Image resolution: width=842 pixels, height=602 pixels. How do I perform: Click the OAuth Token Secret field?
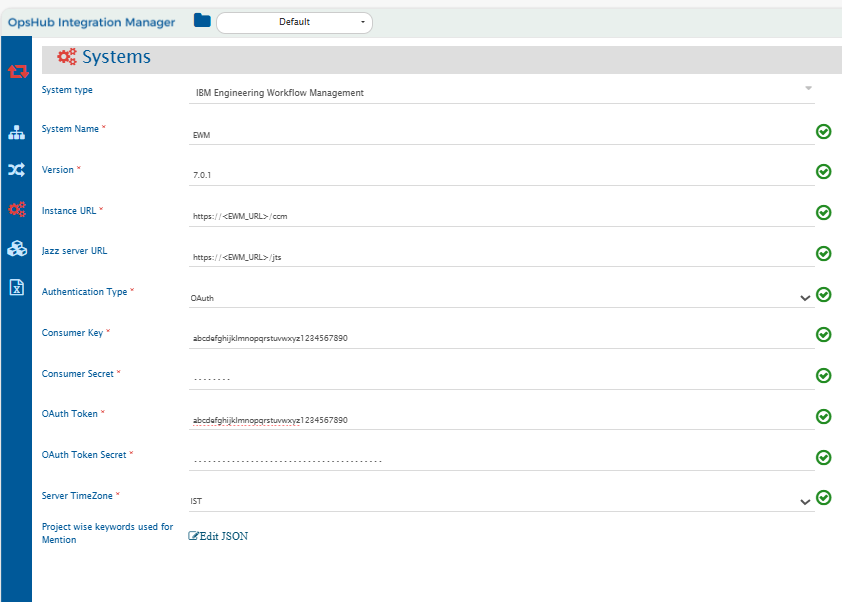[x=500, y=460]
